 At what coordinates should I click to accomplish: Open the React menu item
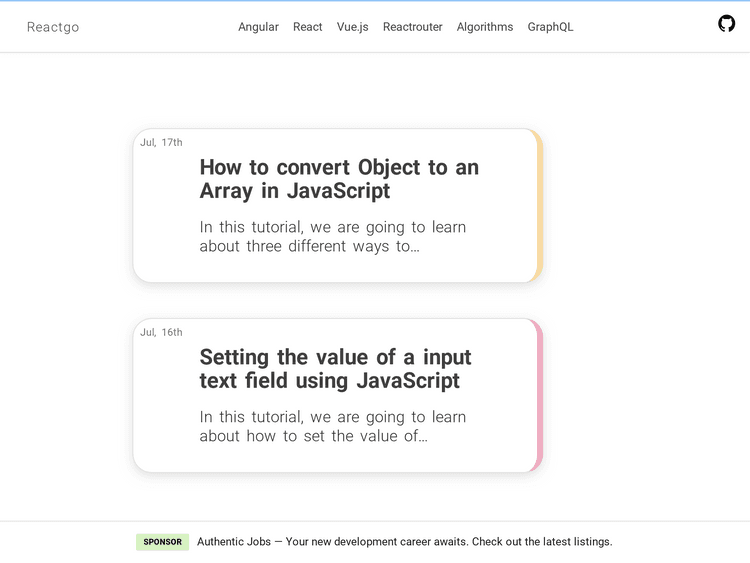pyautogui.click(x=308, y=27)
